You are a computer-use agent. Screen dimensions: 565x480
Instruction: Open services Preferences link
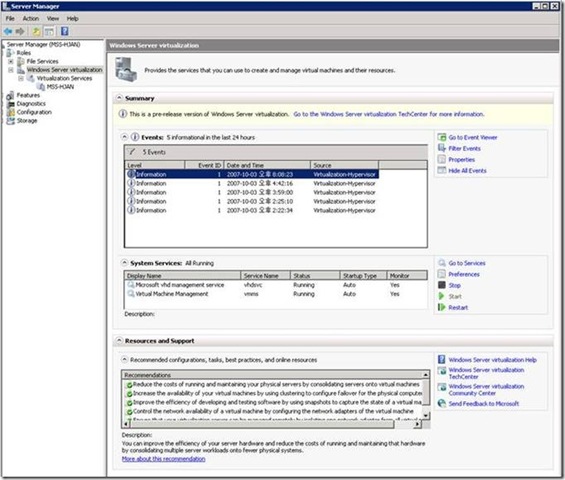coord(464,274)
